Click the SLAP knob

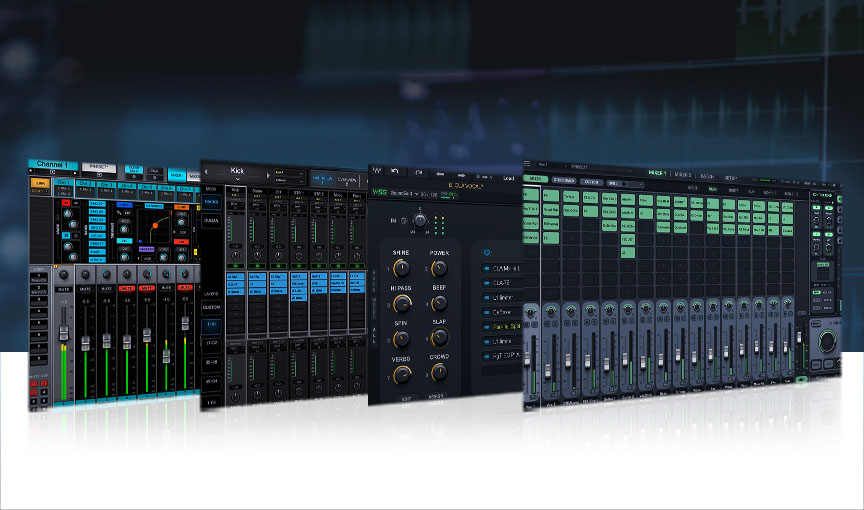439,338
